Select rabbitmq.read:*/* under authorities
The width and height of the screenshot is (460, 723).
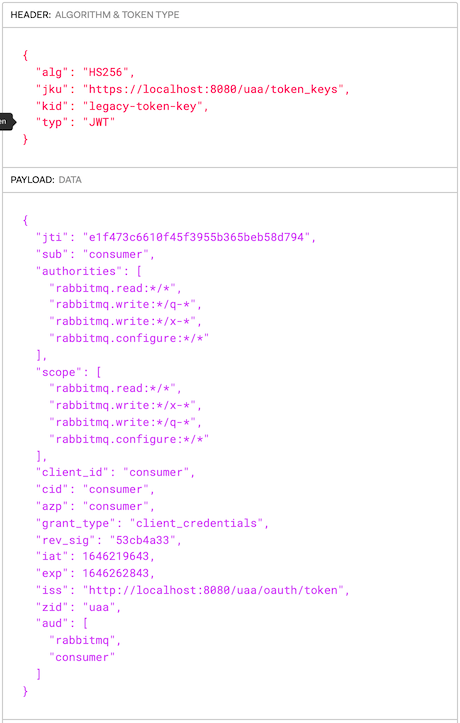tap(112, 288)
